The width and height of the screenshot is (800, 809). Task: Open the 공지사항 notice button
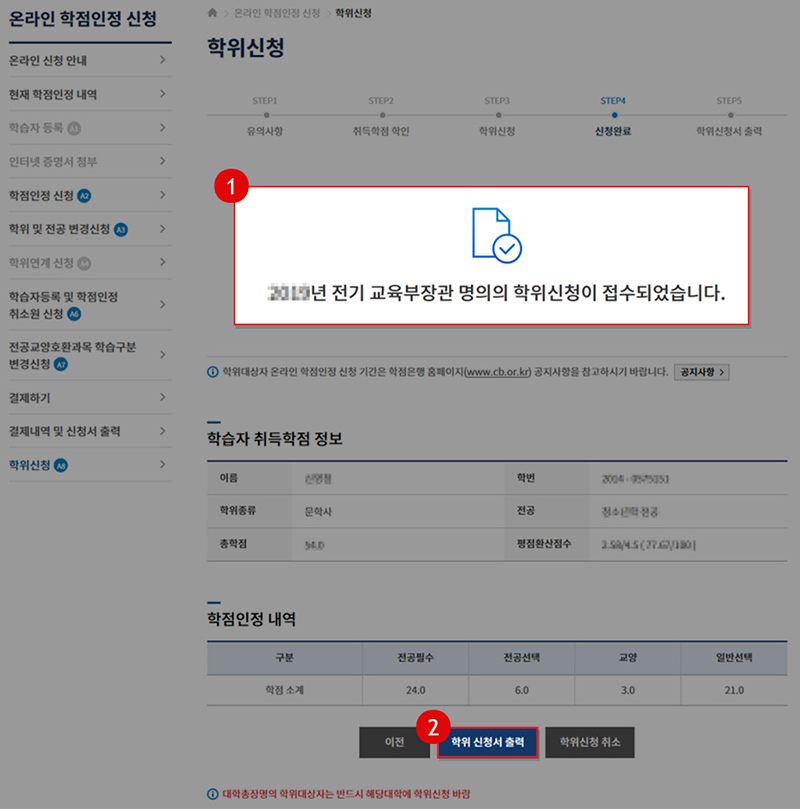701,372
